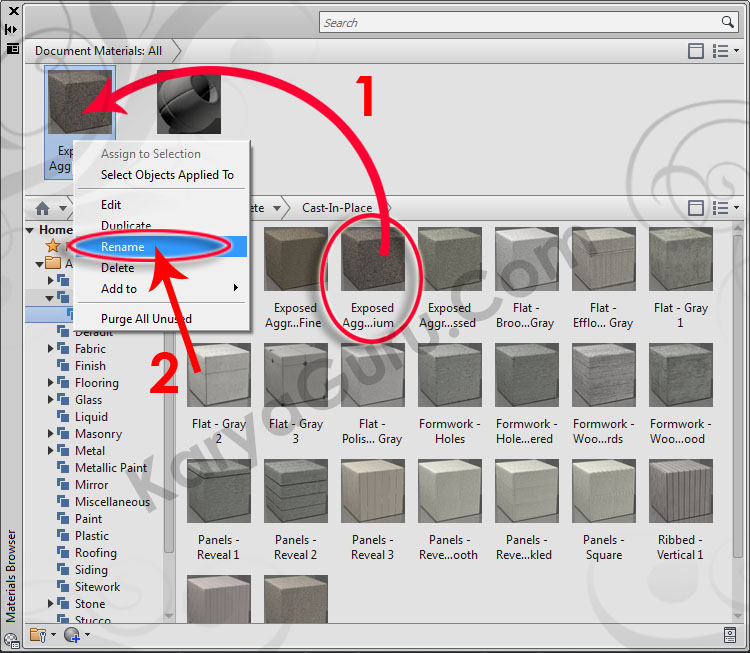Choose Rename from the context menu

click(x=122, y=247)
